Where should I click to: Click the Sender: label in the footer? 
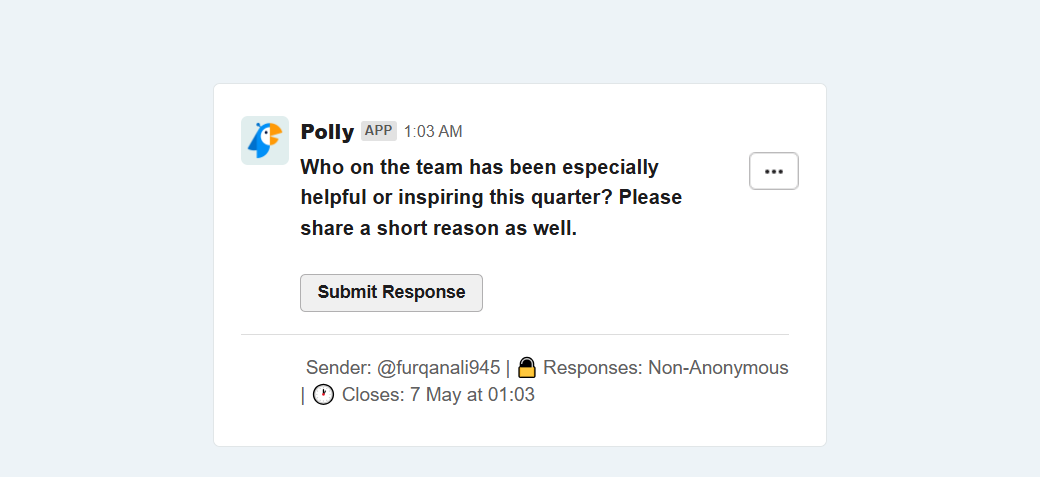coord(338,368)
